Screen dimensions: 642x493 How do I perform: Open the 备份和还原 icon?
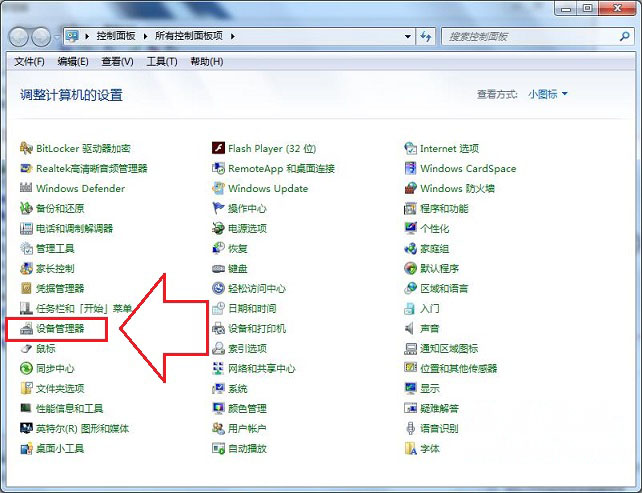coord(26,208)
